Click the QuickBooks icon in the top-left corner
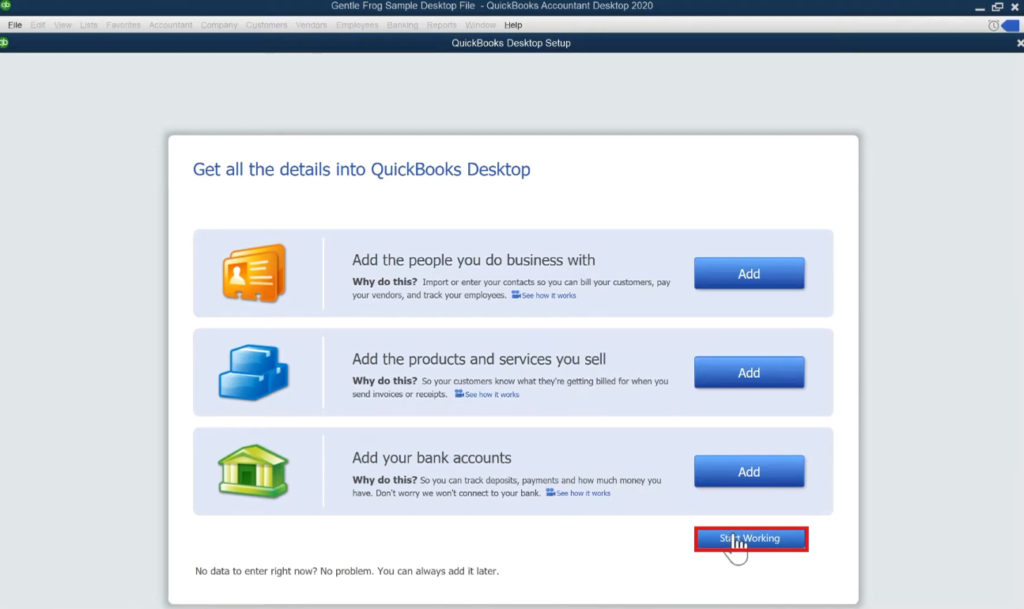Screen dimensions: 1024x609 (x=8, y=5)
